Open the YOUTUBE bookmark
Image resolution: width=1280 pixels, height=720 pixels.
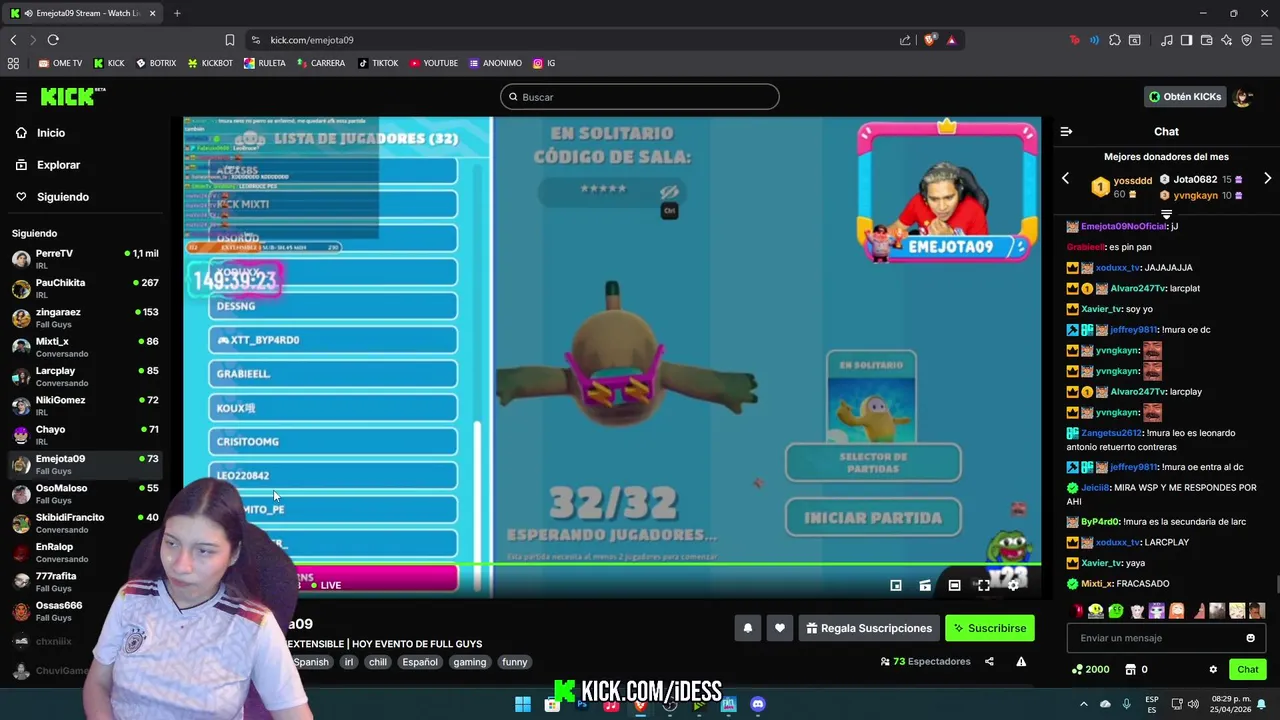point(433,63)
